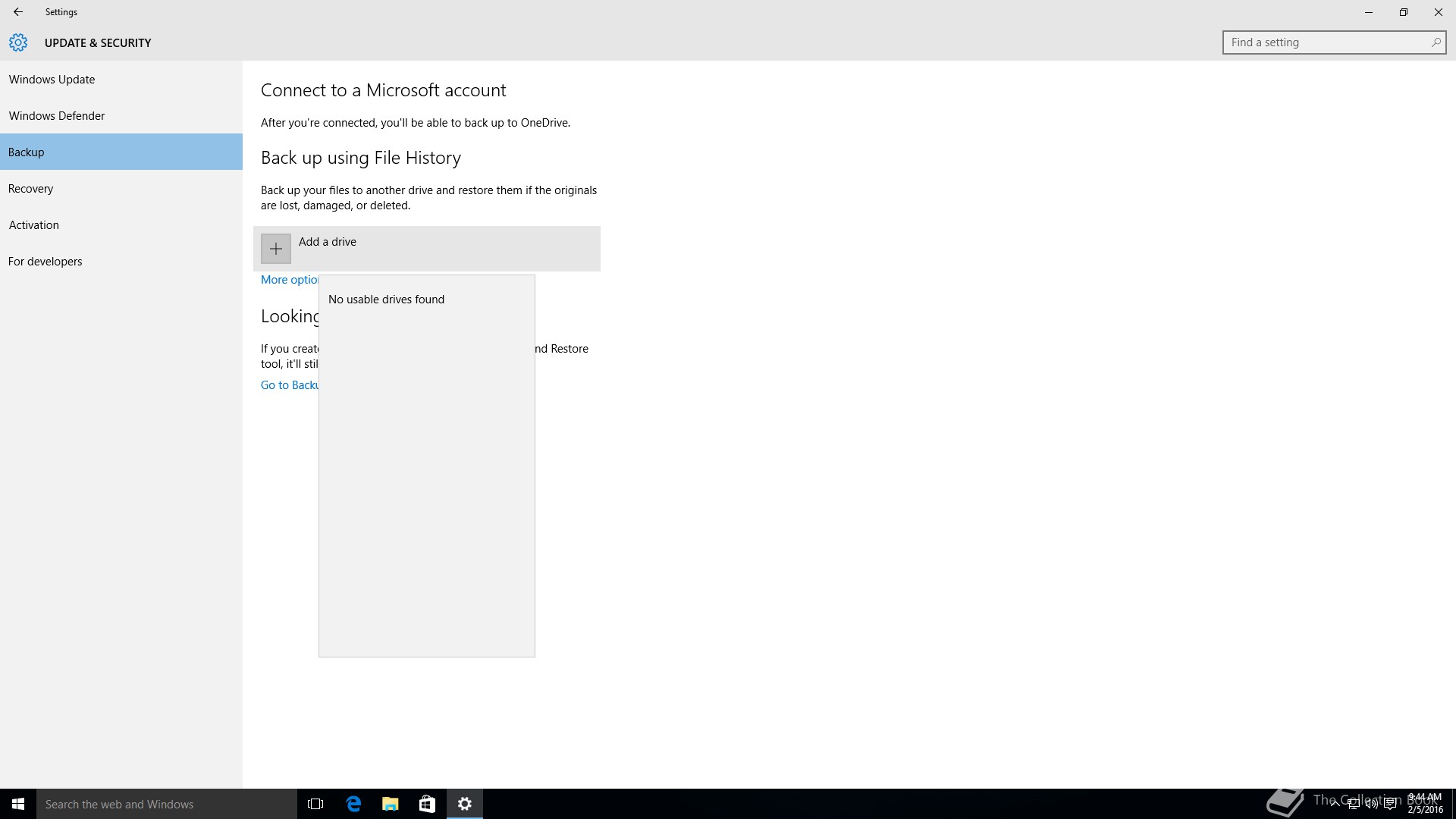Image resolution: width=1456 pixels, height=819 pixels.
Task: Select Windows Defender in the sidebar
Action: (x=121, y=115)
